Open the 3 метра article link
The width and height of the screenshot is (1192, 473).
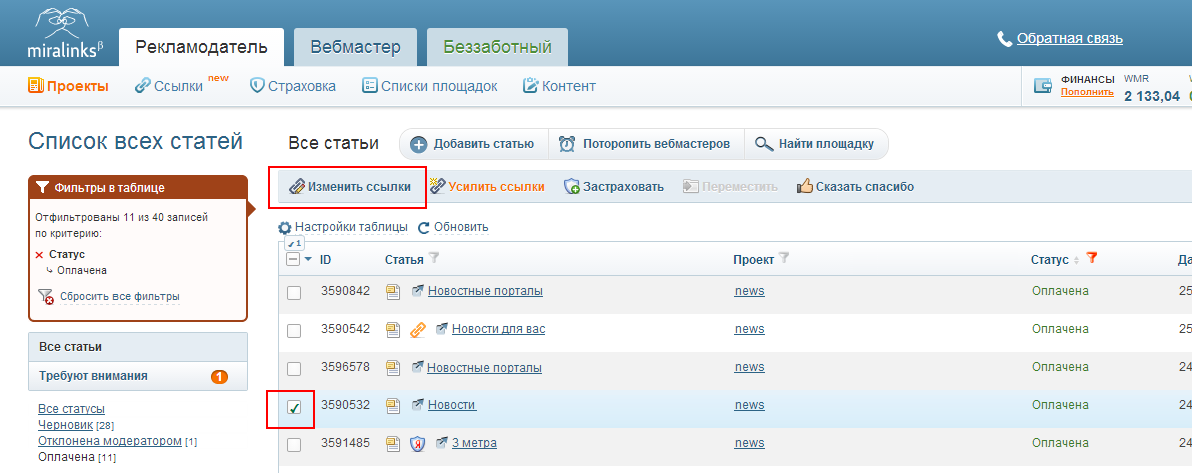[474, 443]
